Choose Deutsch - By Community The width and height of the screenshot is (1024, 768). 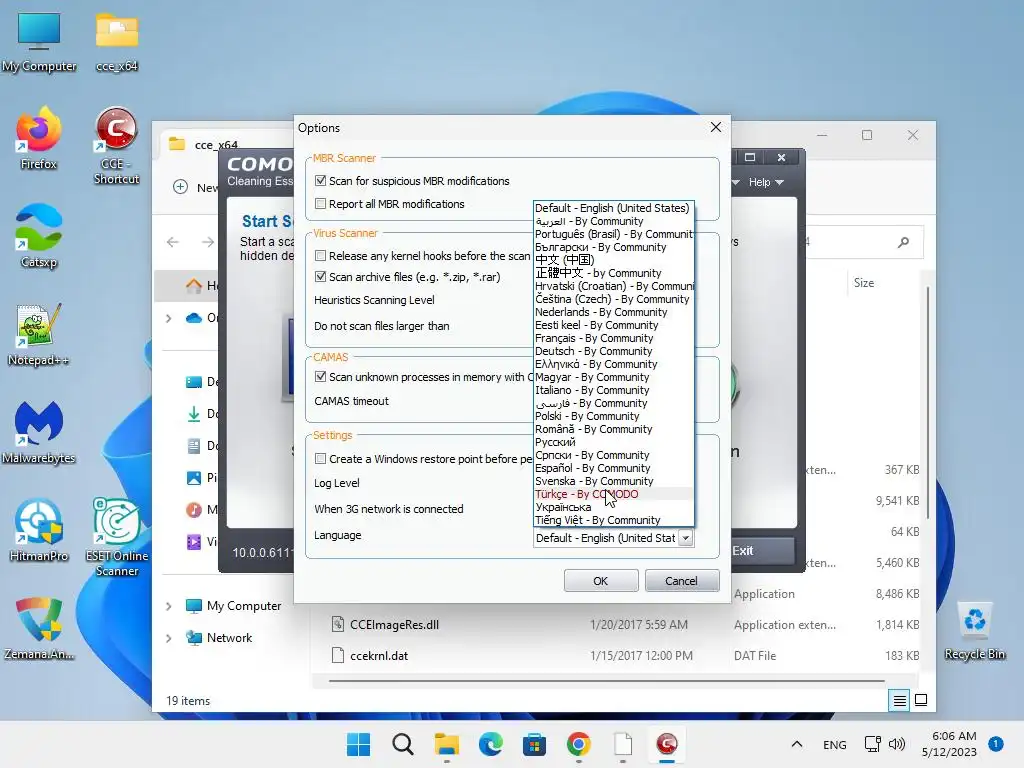click(613, 351)
